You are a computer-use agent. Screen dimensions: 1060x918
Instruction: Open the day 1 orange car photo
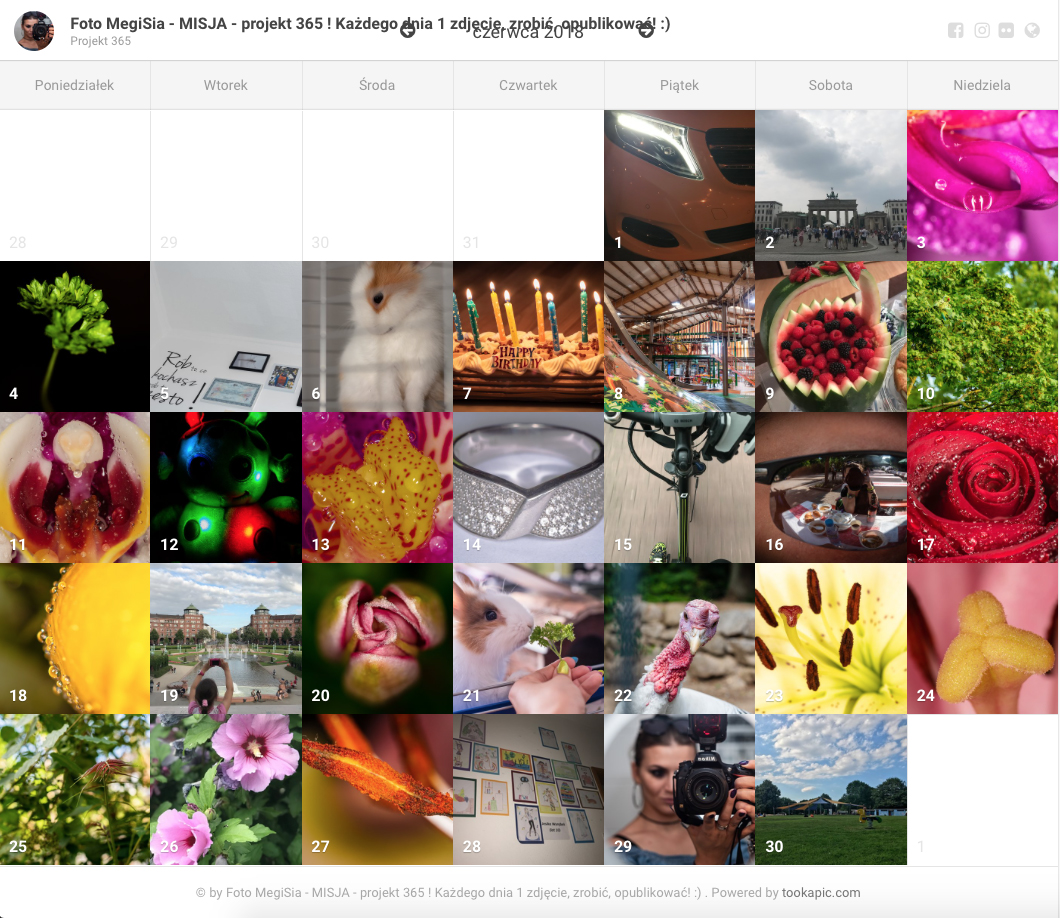(679, 185)
